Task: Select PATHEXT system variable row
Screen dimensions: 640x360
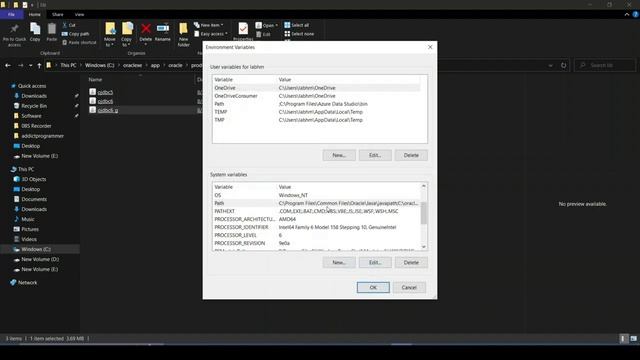Action: tap(316, 211)
